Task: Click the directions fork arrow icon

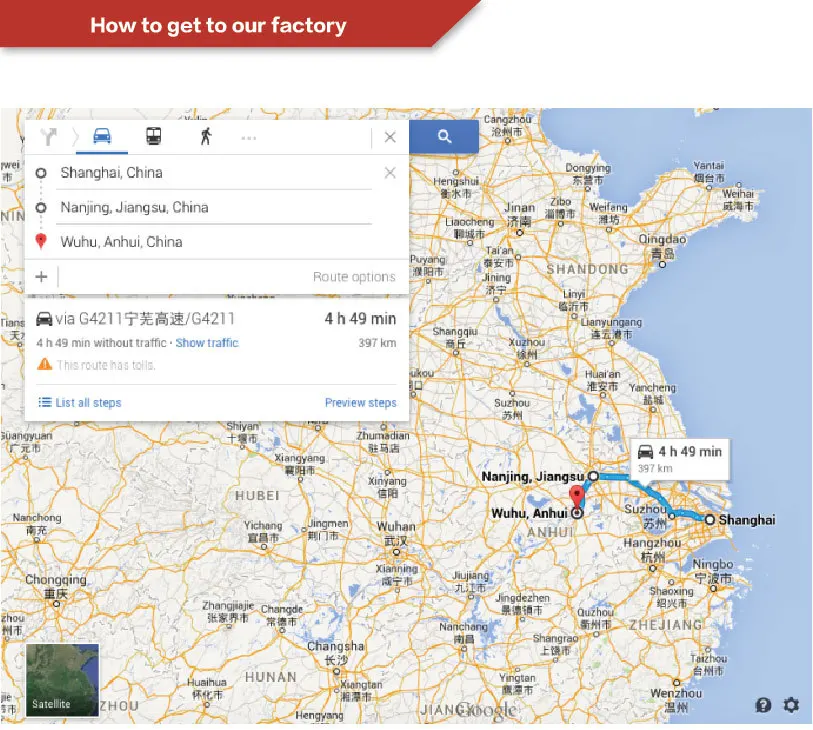Action: click(x=48, y=137)
